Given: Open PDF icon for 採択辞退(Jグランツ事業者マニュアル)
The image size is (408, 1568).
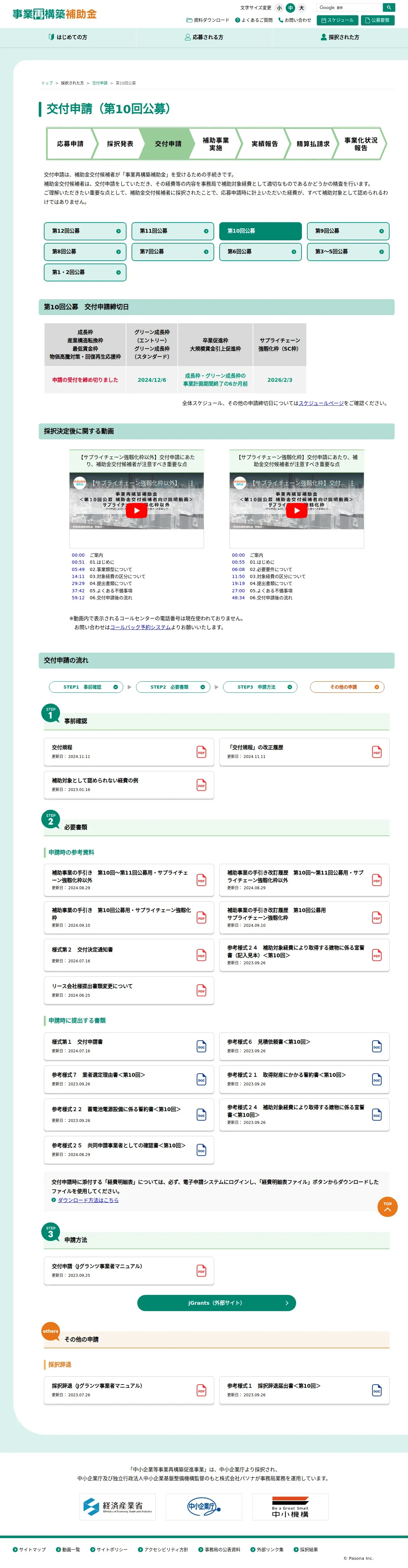Looking at the screenshot, I should (201, 1390).
